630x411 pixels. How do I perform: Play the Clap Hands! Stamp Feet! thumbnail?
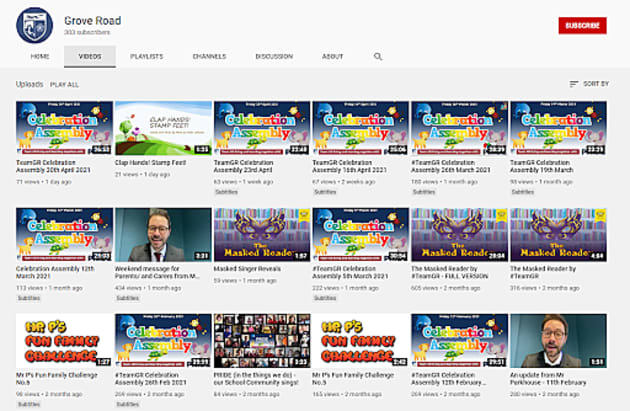pyautogui.click(x=163, y=128)
